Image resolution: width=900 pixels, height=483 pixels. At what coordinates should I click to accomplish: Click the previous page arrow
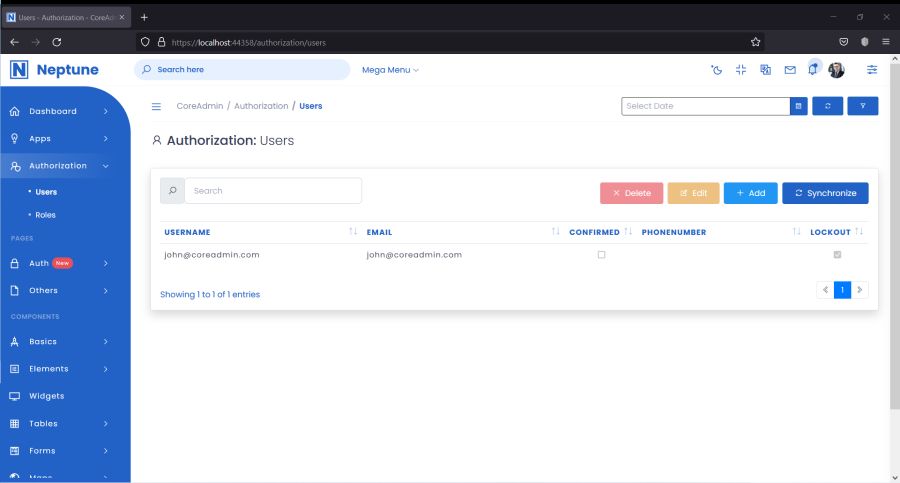tap(825, 290)
